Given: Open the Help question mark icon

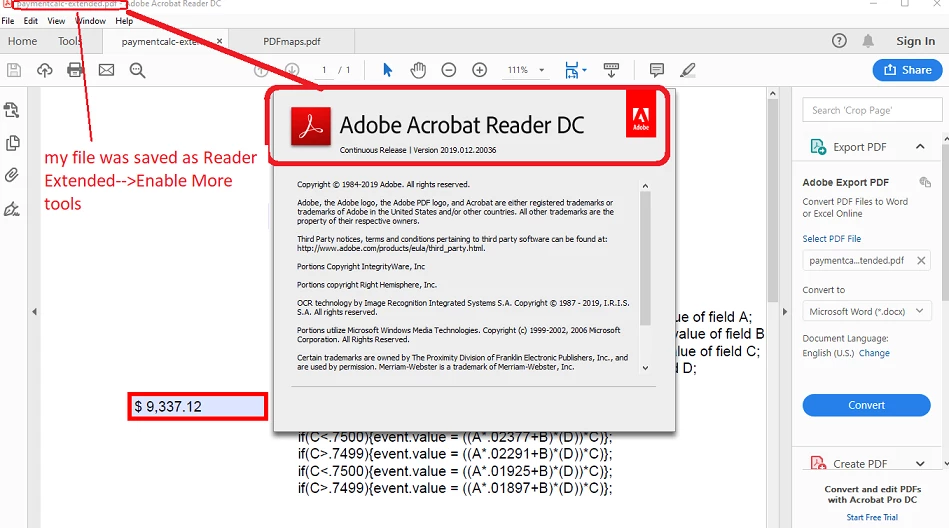Looking at the screenshot, I should pos(839,41).
